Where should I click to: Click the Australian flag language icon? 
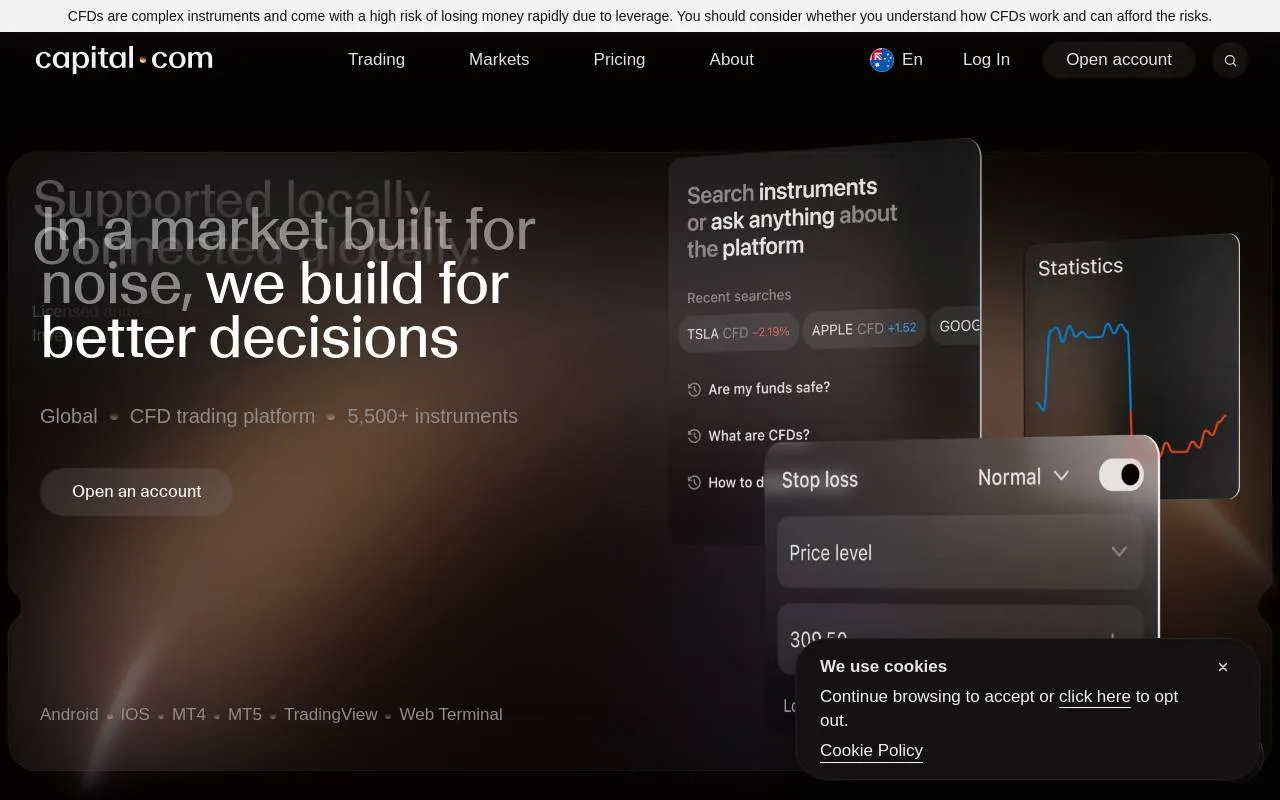pyautogui.click(x=882, y=60)
